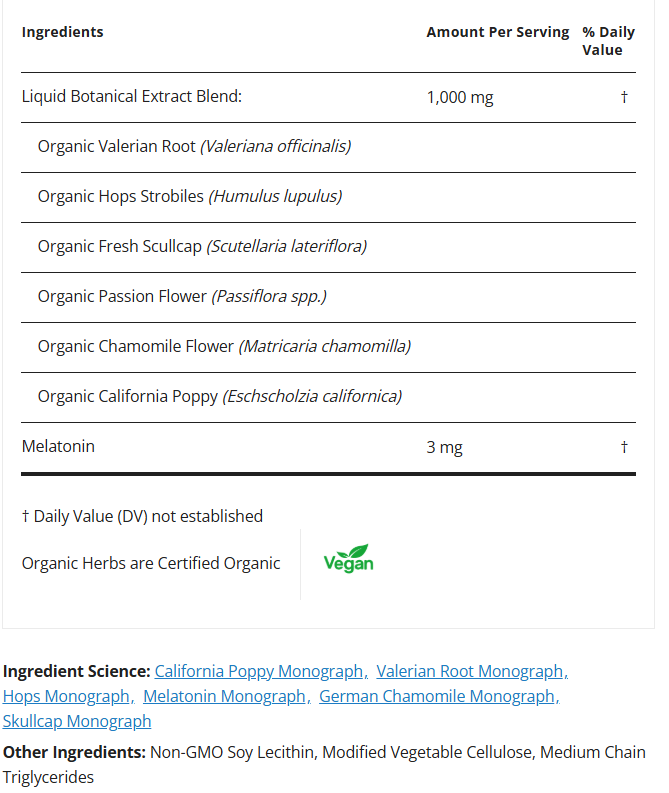
Task: Follow the Hops Monograph link
Action: (x=67, y=696)
